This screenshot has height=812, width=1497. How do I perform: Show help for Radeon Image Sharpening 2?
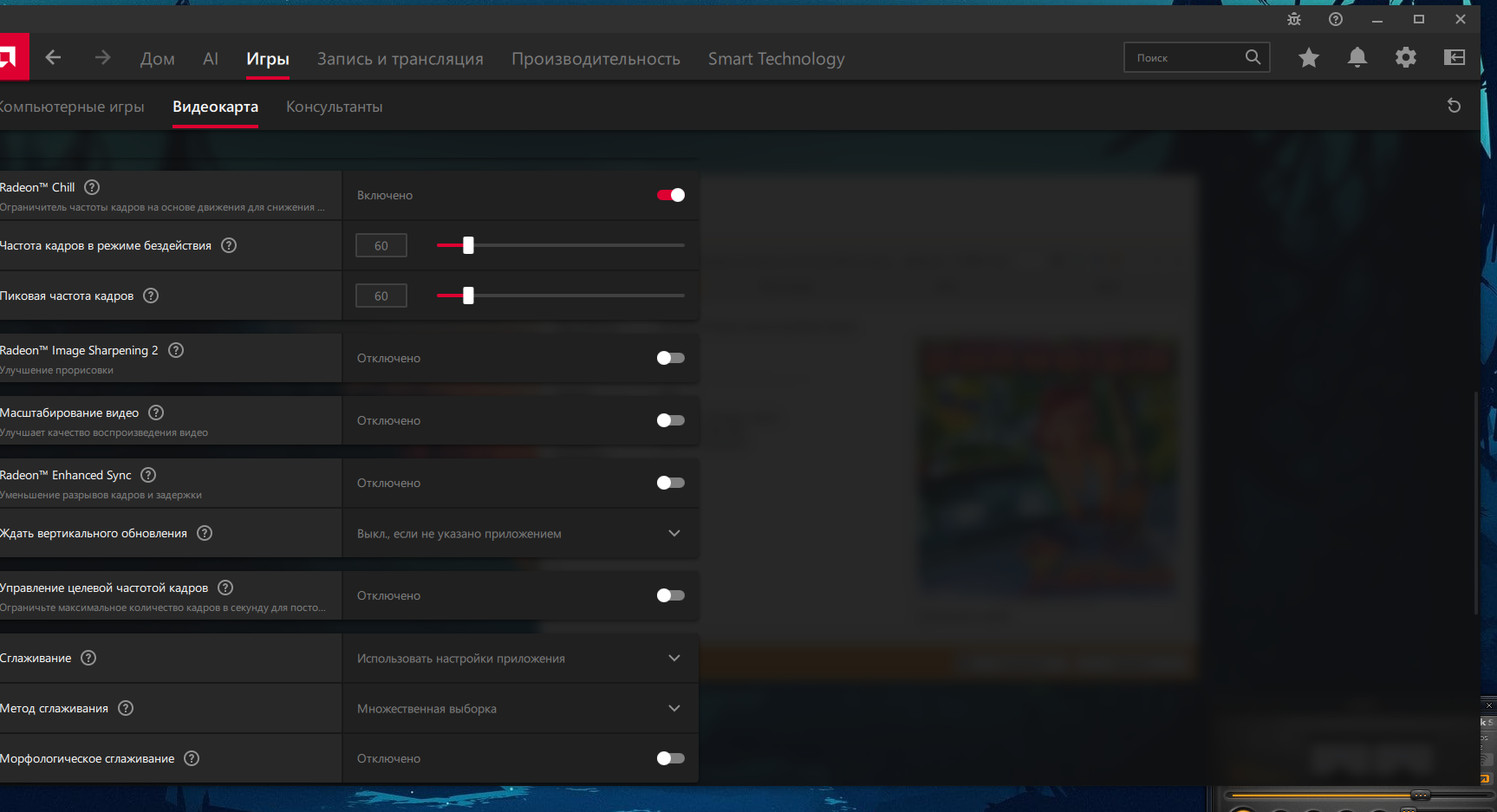[176, 350]
